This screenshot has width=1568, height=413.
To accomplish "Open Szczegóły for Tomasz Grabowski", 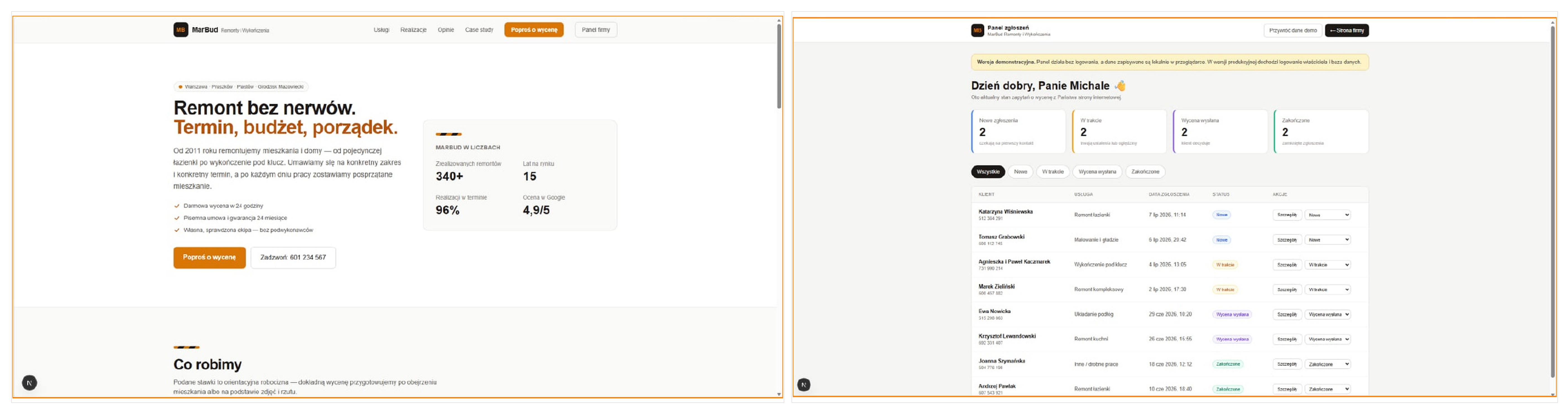I will 1287,240.
